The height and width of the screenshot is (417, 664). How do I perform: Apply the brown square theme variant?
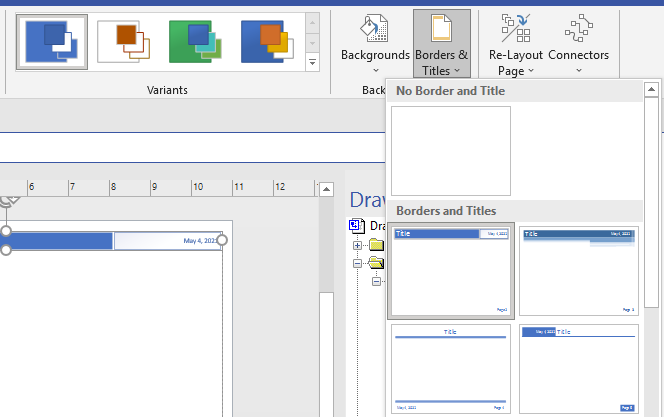[x=124, y=42]
